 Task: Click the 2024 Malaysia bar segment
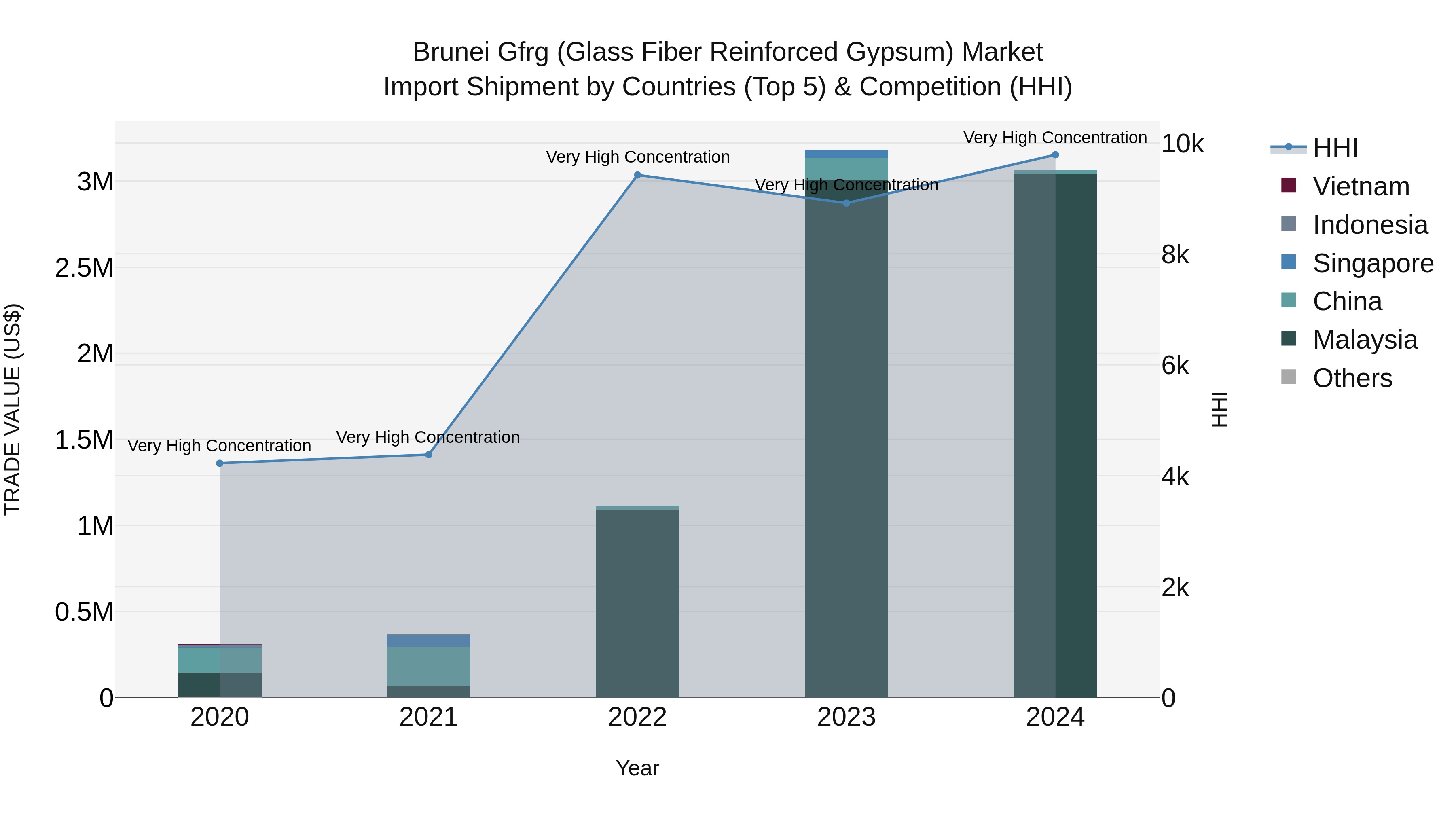click(1055, 436)
